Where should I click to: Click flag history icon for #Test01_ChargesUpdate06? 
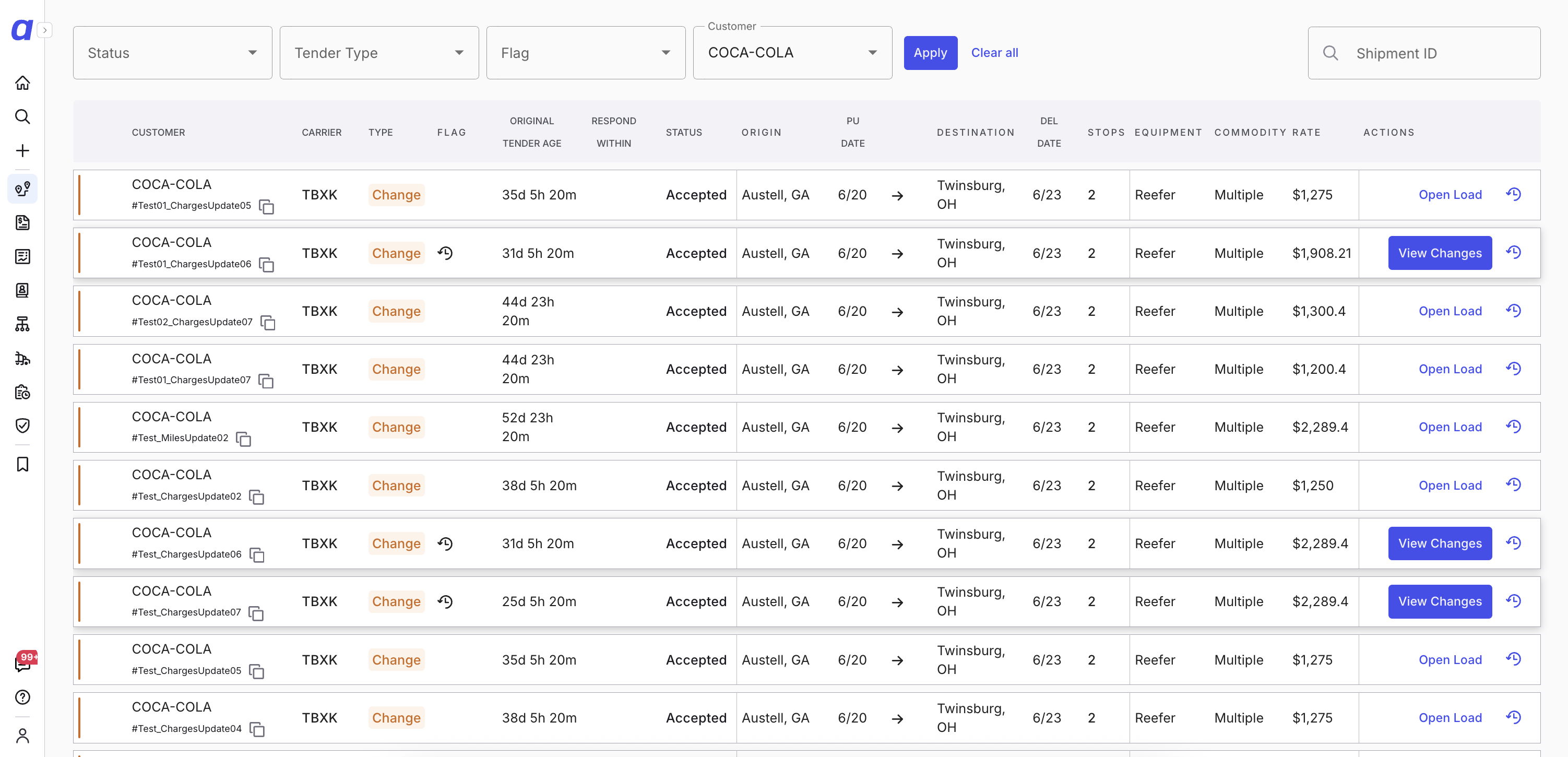pos(446,253)
